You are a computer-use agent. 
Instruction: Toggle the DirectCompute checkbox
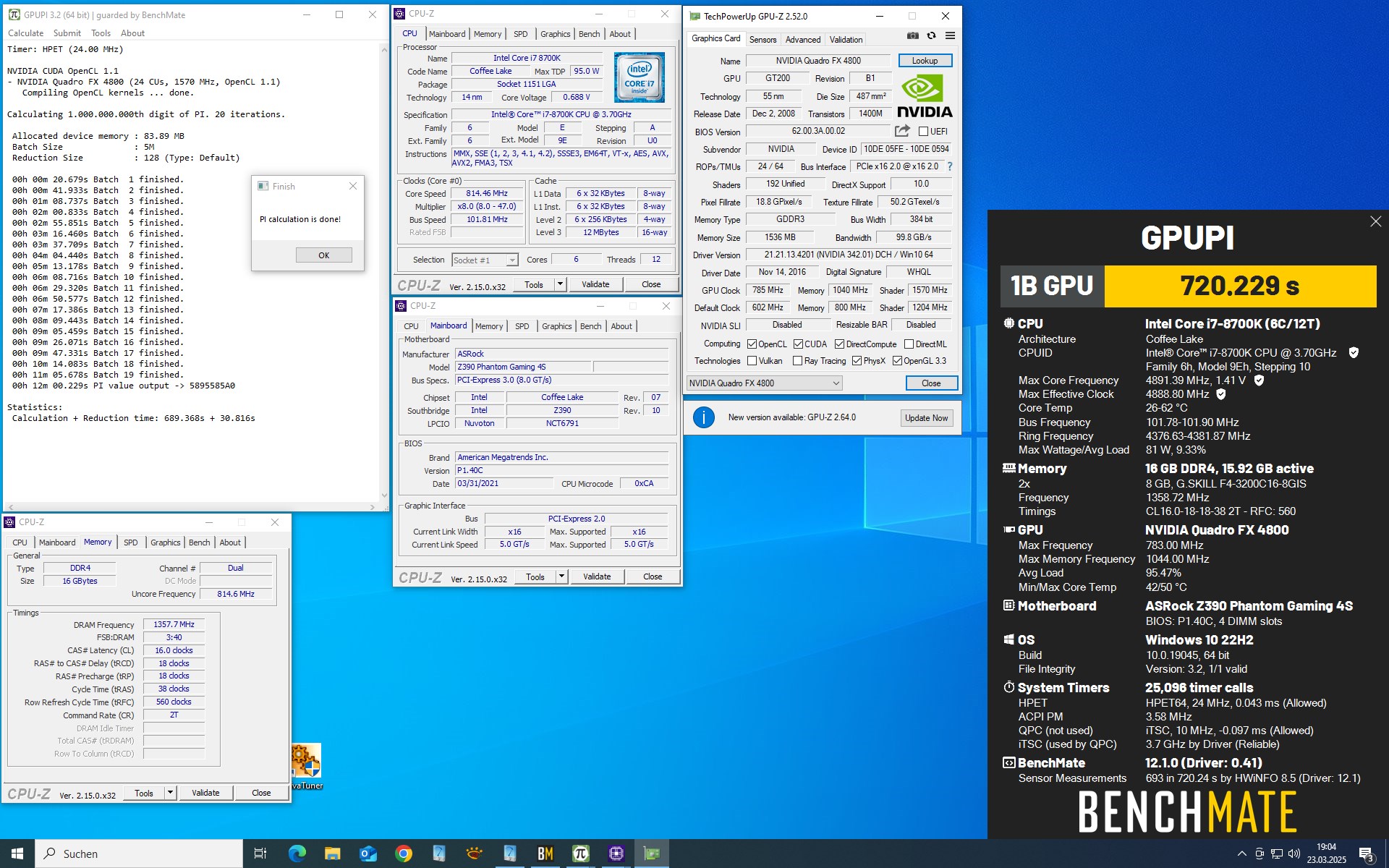839,344
